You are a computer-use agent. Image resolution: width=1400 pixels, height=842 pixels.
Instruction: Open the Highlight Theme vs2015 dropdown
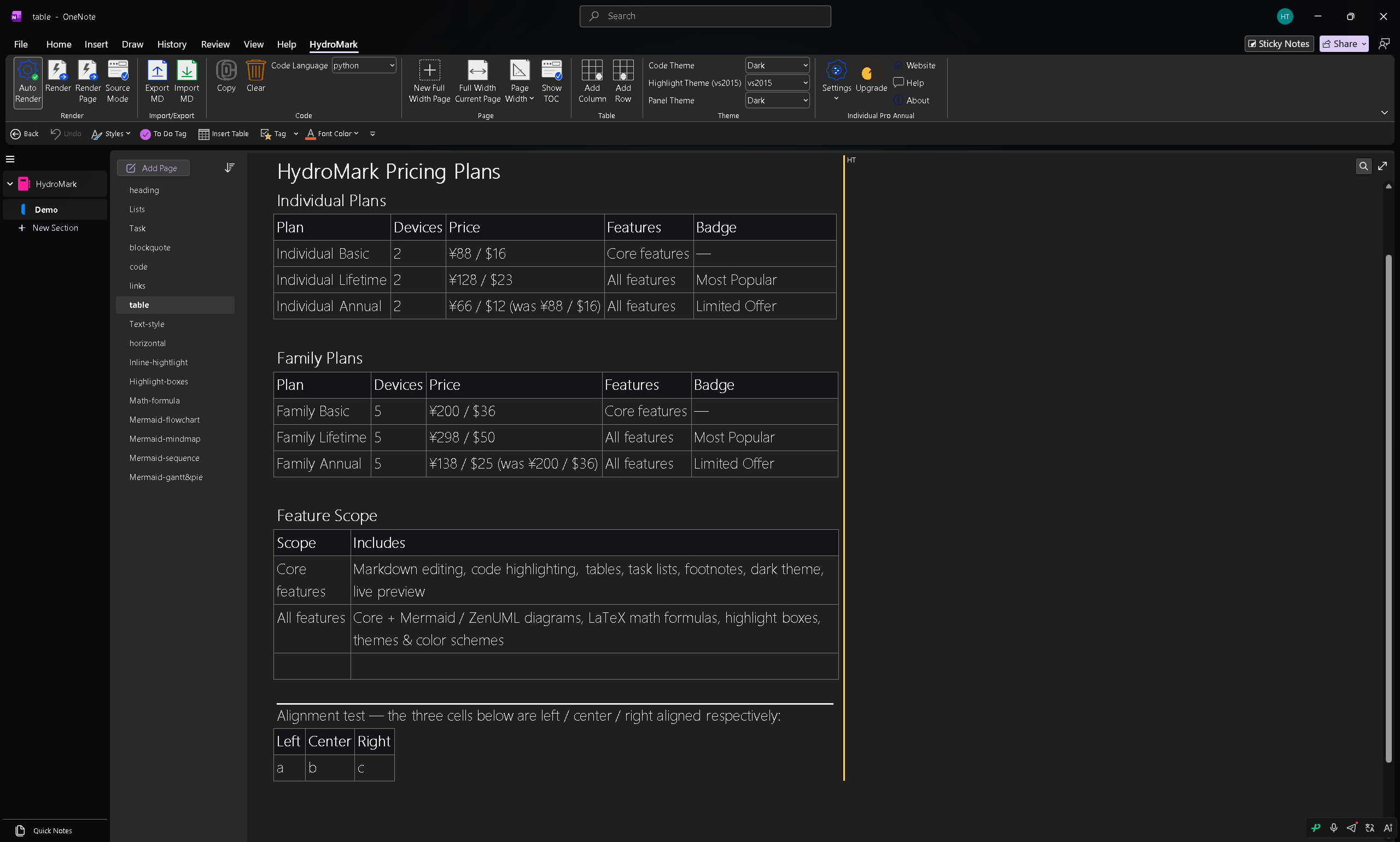777,83
